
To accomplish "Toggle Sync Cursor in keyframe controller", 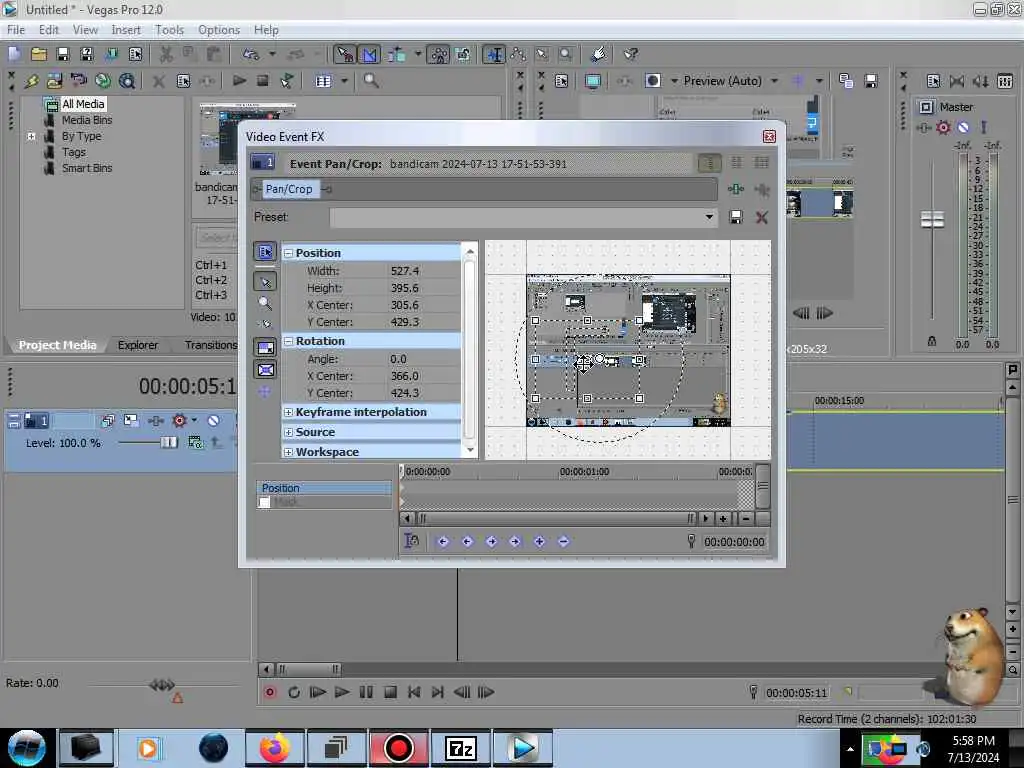I will pos(411,541).
